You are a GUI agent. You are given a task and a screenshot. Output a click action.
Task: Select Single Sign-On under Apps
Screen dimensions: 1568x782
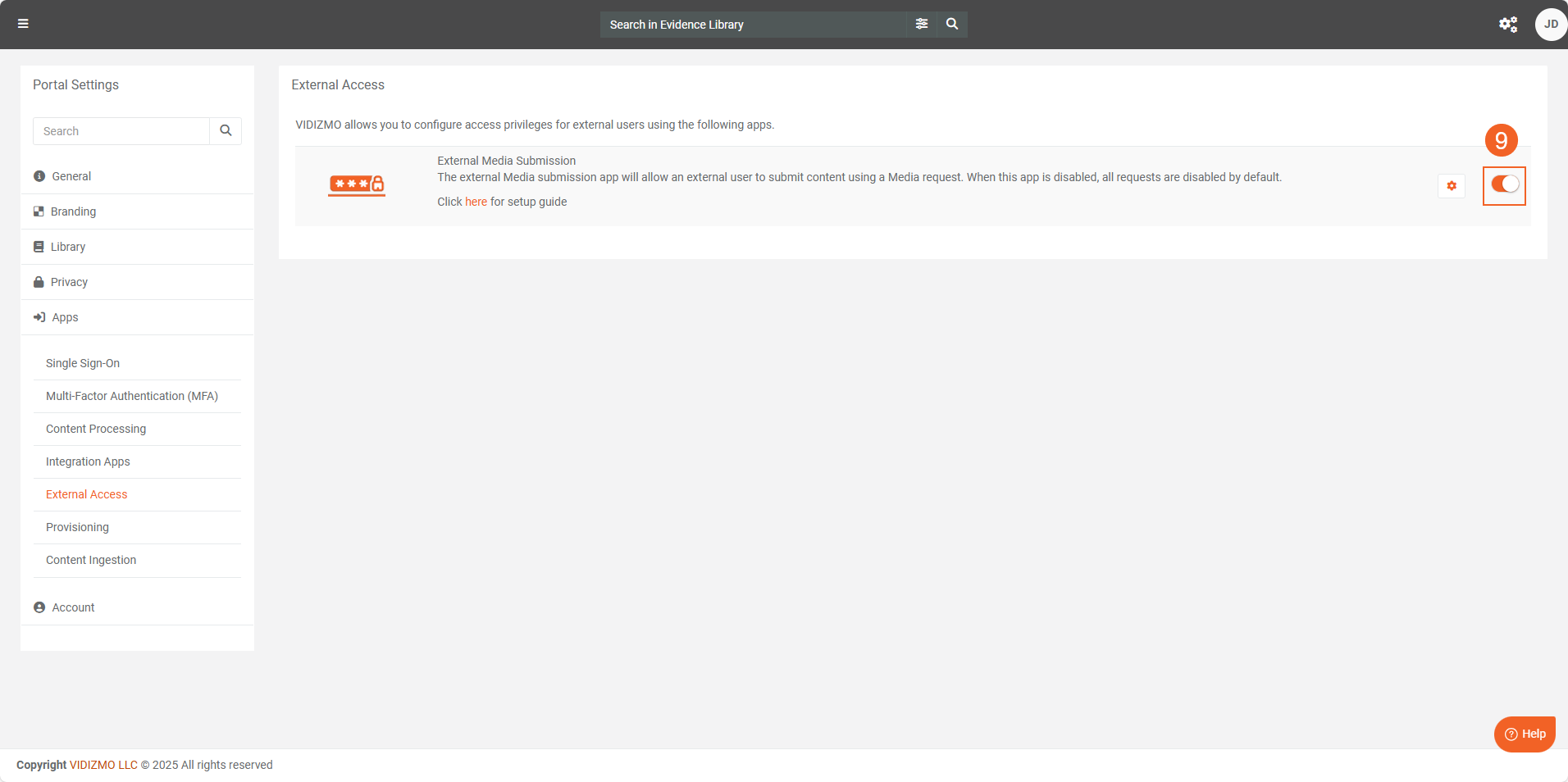[83, 363]
